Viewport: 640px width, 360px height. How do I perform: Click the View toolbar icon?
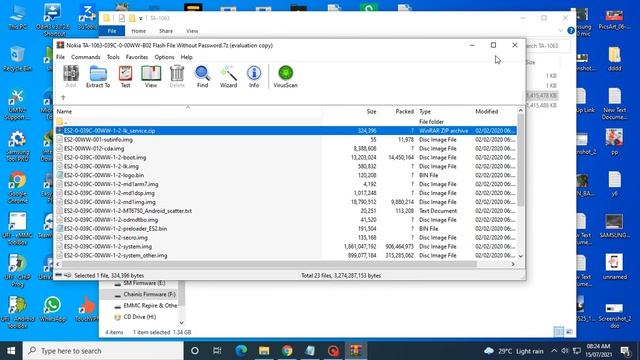[151, 76]
